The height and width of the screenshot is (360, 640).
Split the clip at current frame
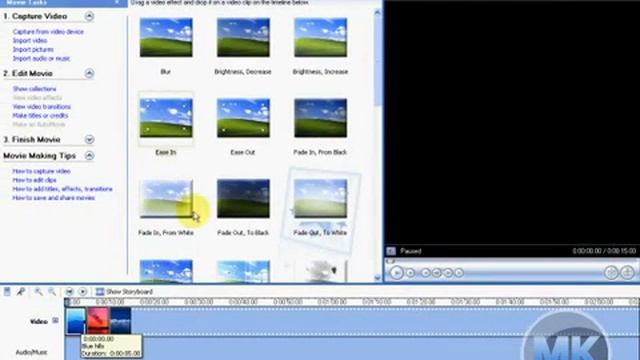click(611, 273)
